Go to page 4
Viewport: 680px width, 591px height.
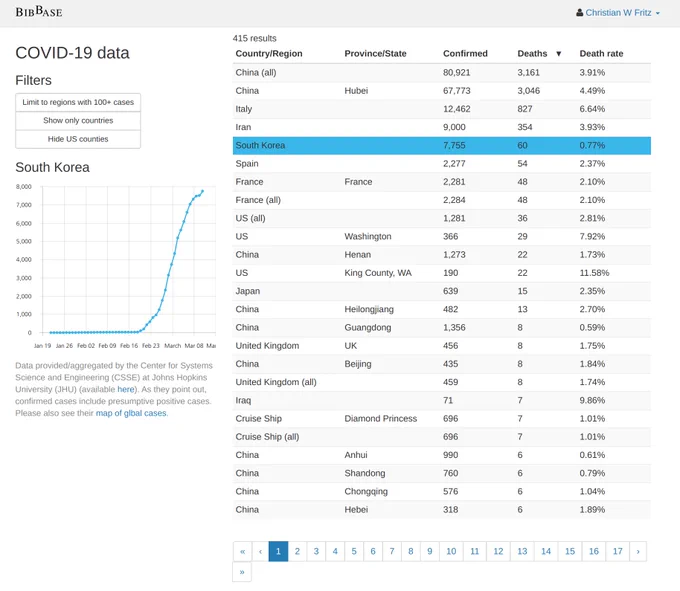[335, 552]
